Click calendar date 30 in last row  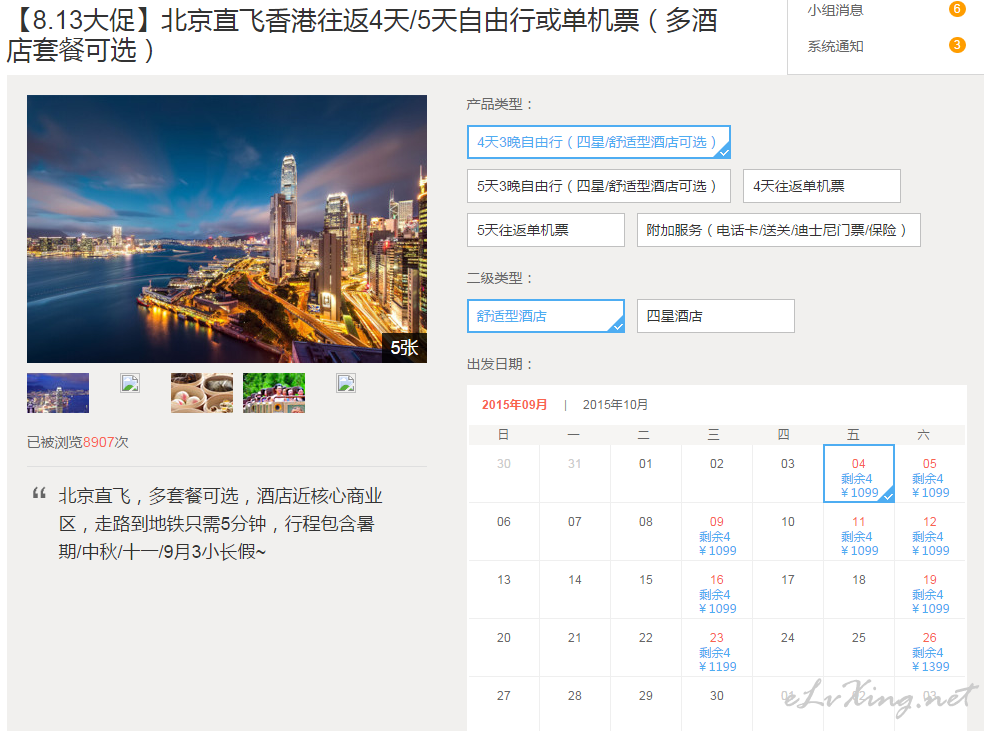point(717,704)
